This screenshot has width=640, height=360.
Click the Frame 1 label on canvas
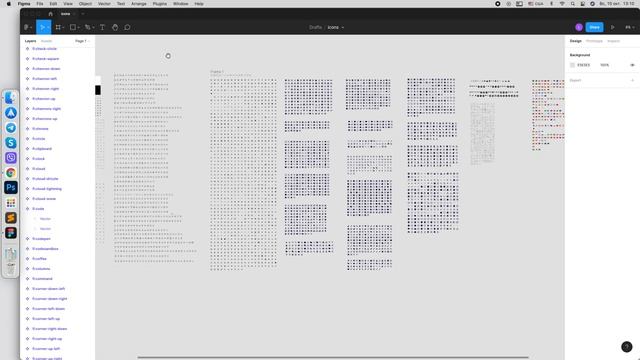click(x=216, y=72)
